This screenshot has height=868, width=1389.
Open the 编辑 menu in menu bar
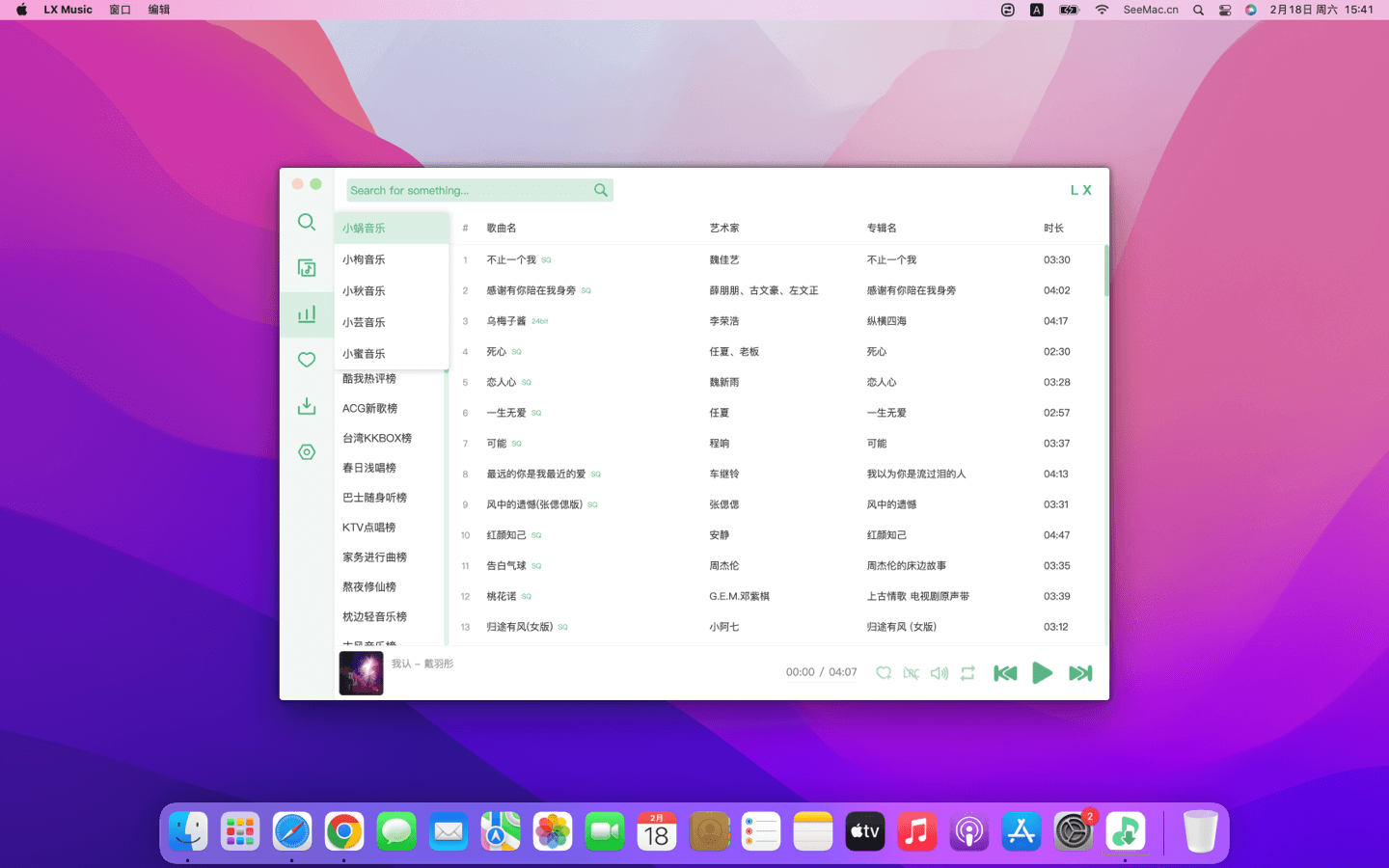tap(159, 10)
